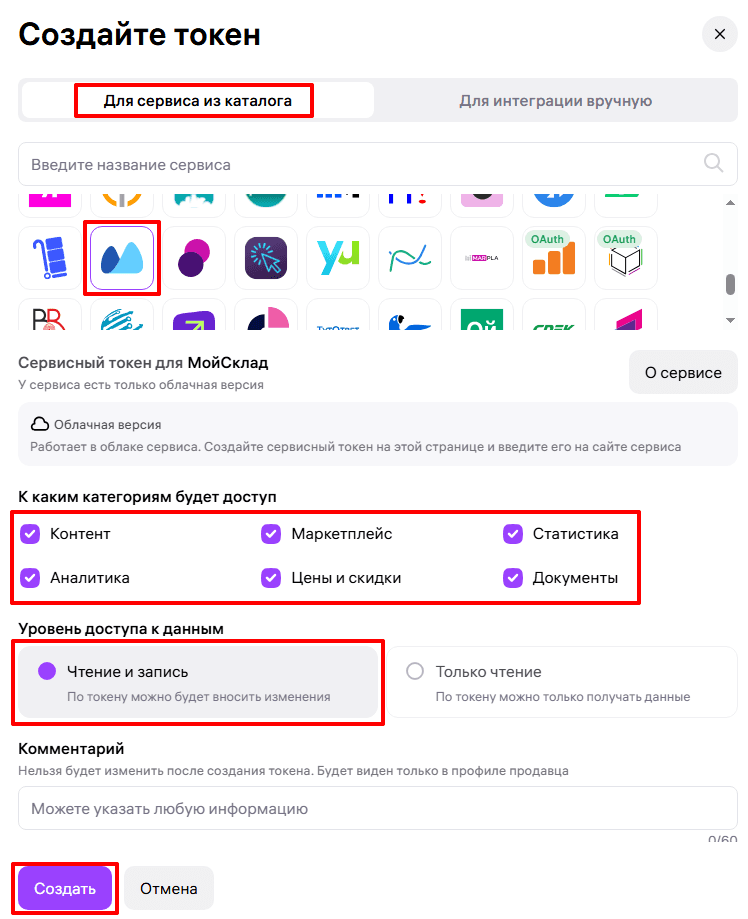Switch to the "Для интеграции вручную" tab
The height and width of the screenshot is (919, 748).
[556, 100]
